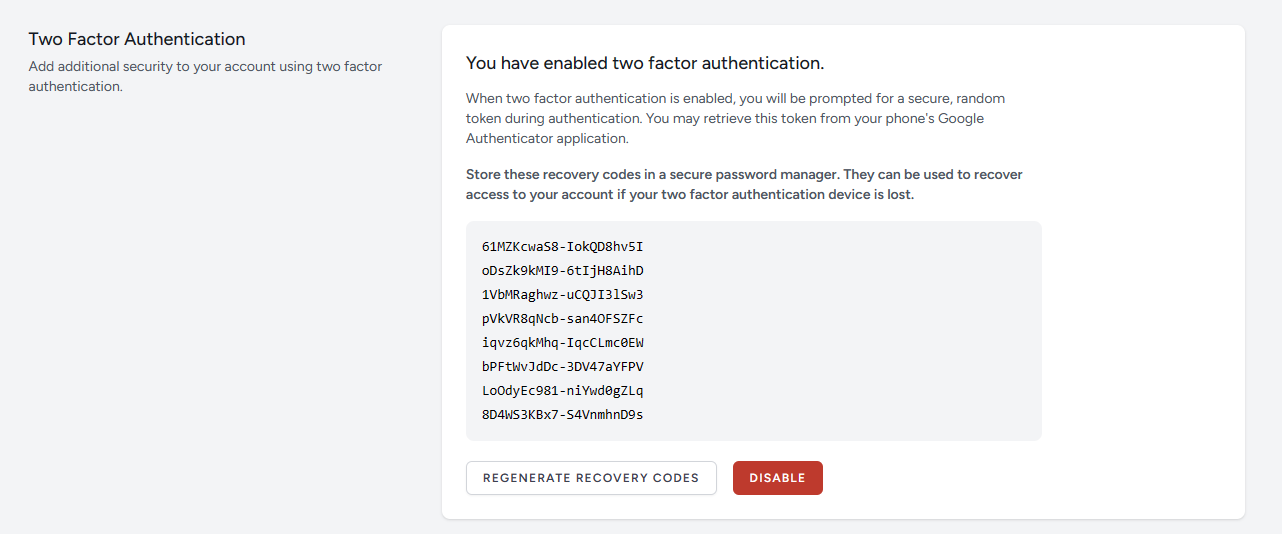Click 'You have enabled two factor authentication' heading
The height and width of the screenshot is (534, 1282).
[x=645, y=63]
